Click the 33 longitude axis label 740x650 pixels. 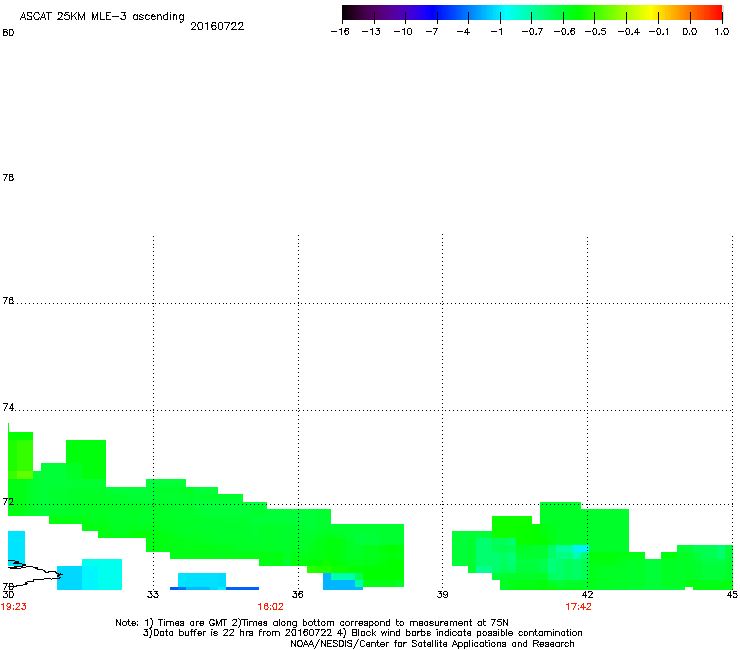tap(153, 595)
